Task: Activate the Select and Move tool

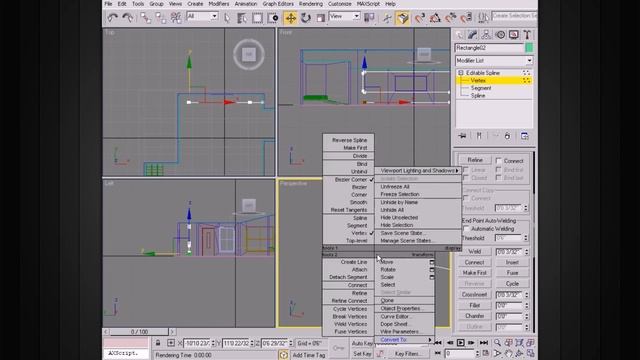Action: (290, 18)
